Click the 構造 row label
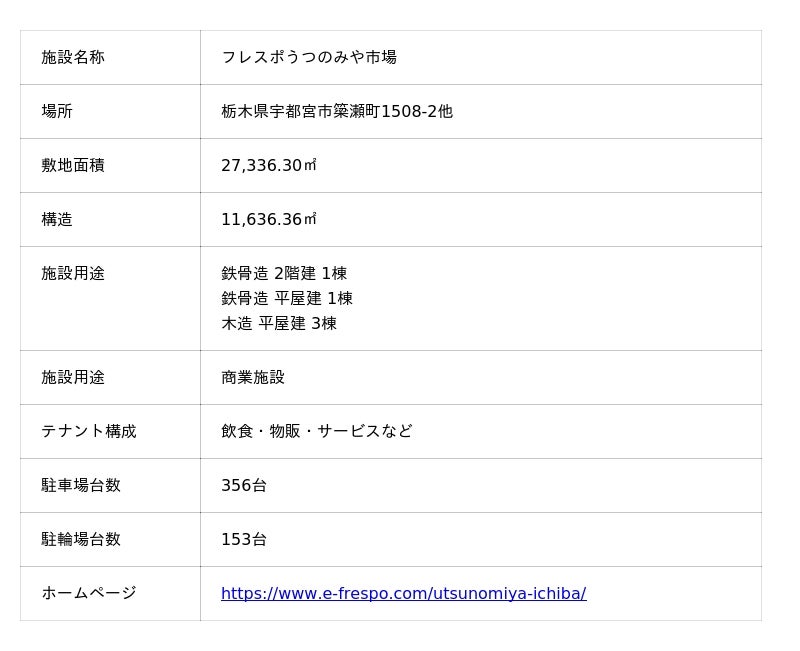The height and width of the screenshot is (651, 800). tap(57, 219)
